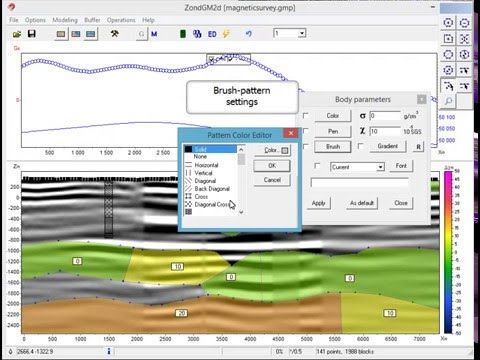Select the Solid pattern with black swatch

click(x=211, y=149)
